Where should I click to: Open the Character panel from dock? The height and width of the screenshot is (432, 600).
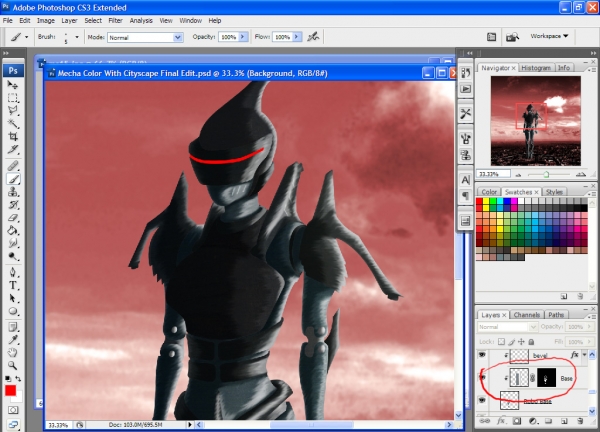(466, 180)
